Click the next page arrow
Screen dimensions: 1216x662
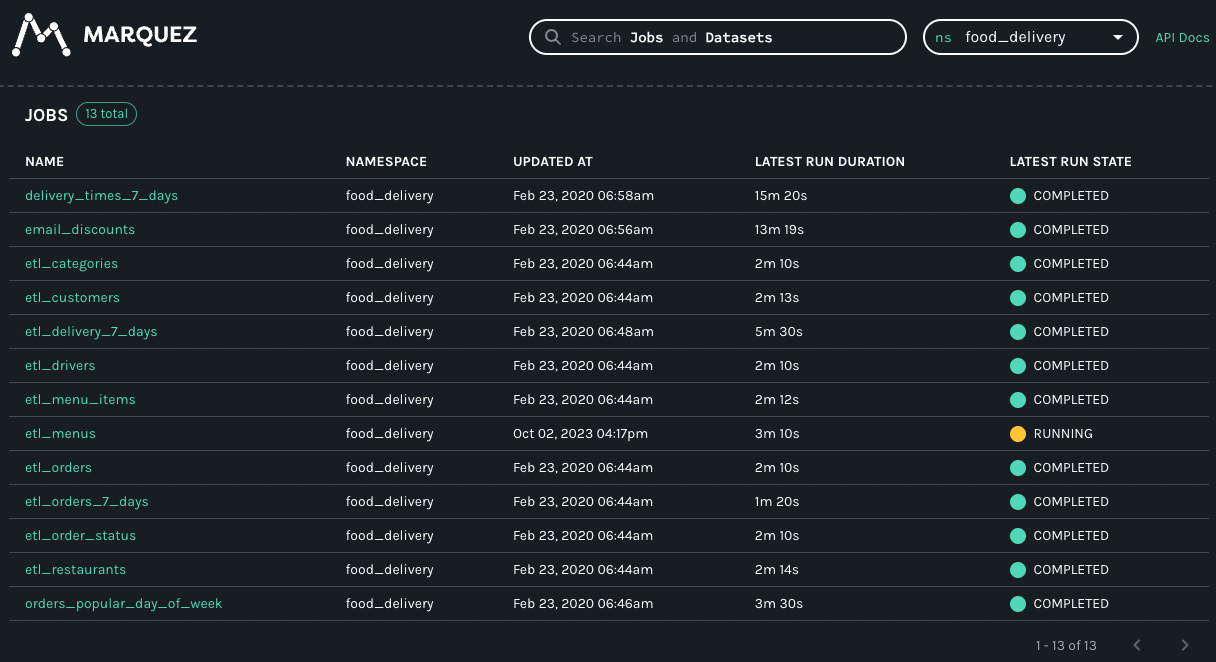pos(1185,645)
